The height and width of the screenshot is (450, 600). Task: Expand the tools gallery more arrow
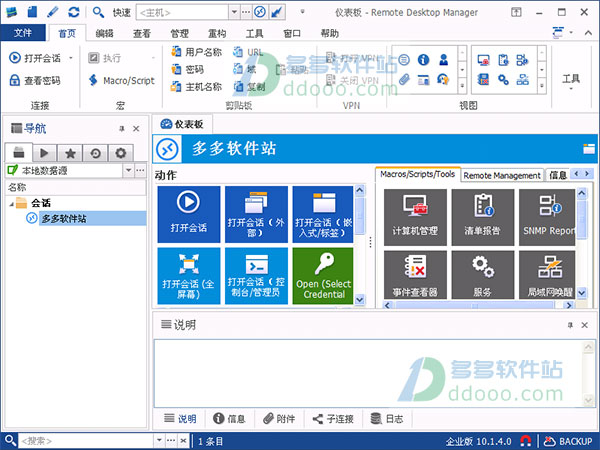[542, 86]
